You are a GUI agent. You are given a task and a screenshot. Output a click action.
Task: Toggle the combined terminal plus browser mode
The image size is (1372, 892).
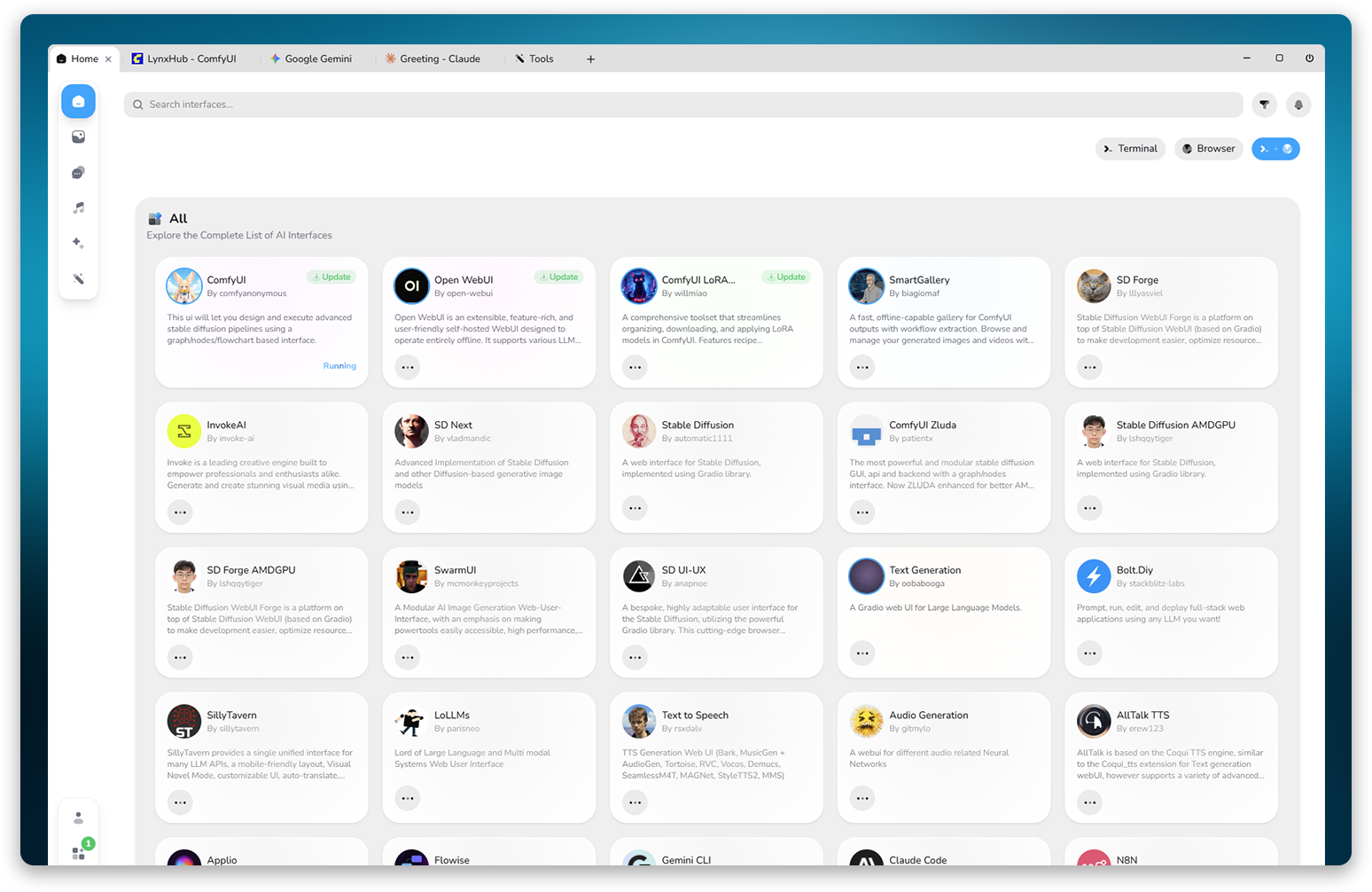coord(1275,149)
